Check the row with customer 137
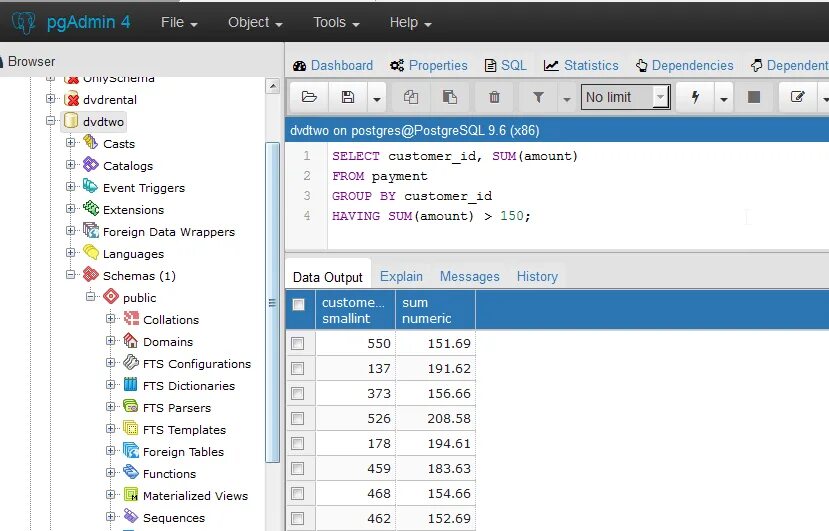The width and height of the screenshot is (829, 531). [298, 368]
